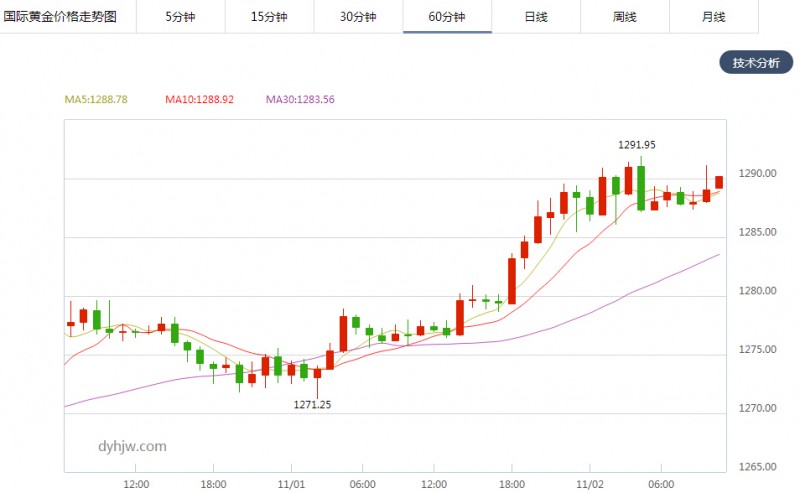Viewport: 800px width, 493px height.
Task: Select the 30分钟 interval tab
Action: pos(358,17)
